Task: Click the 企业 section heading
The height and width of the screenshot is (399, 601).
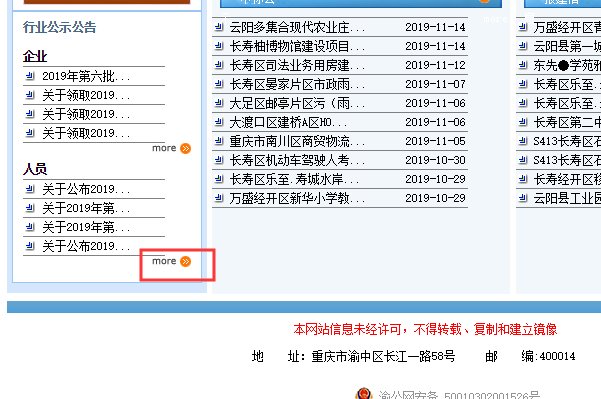Action: click(35, 56)
